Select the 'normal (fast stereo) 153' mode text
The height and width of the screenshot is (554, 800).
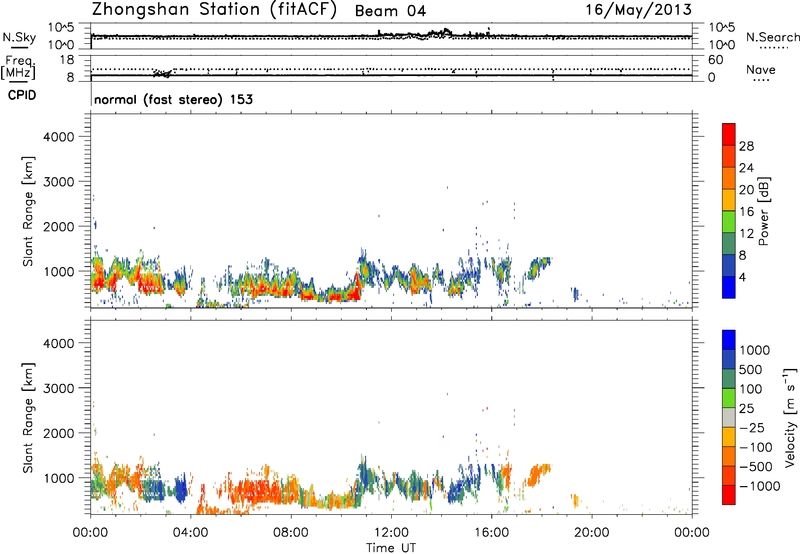[173, 99]
